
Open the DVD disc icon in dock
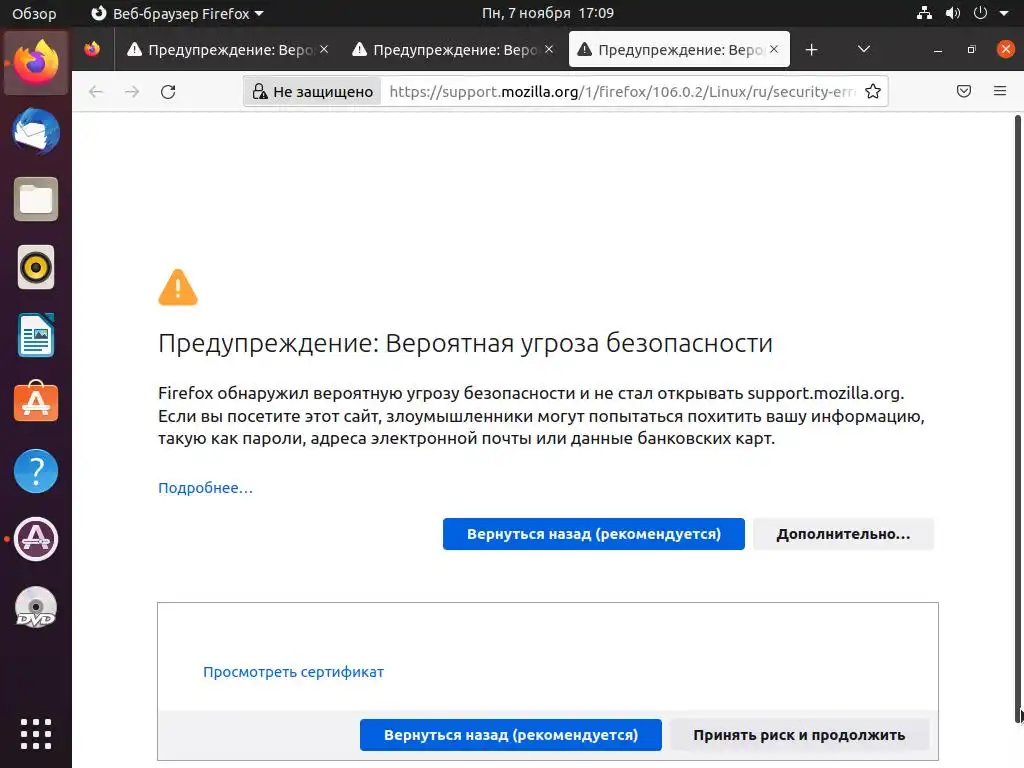(36, 607)
